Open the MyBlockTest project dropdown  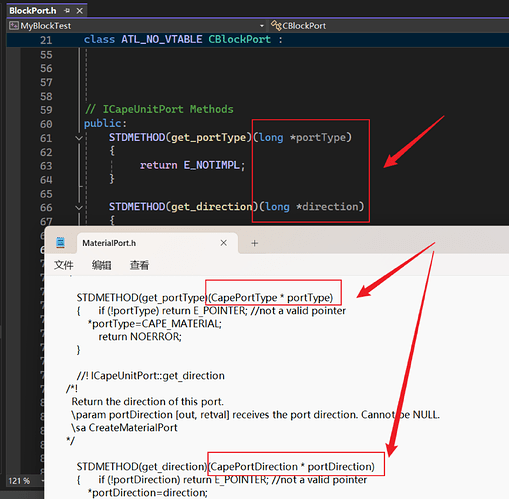coord(262,26)
